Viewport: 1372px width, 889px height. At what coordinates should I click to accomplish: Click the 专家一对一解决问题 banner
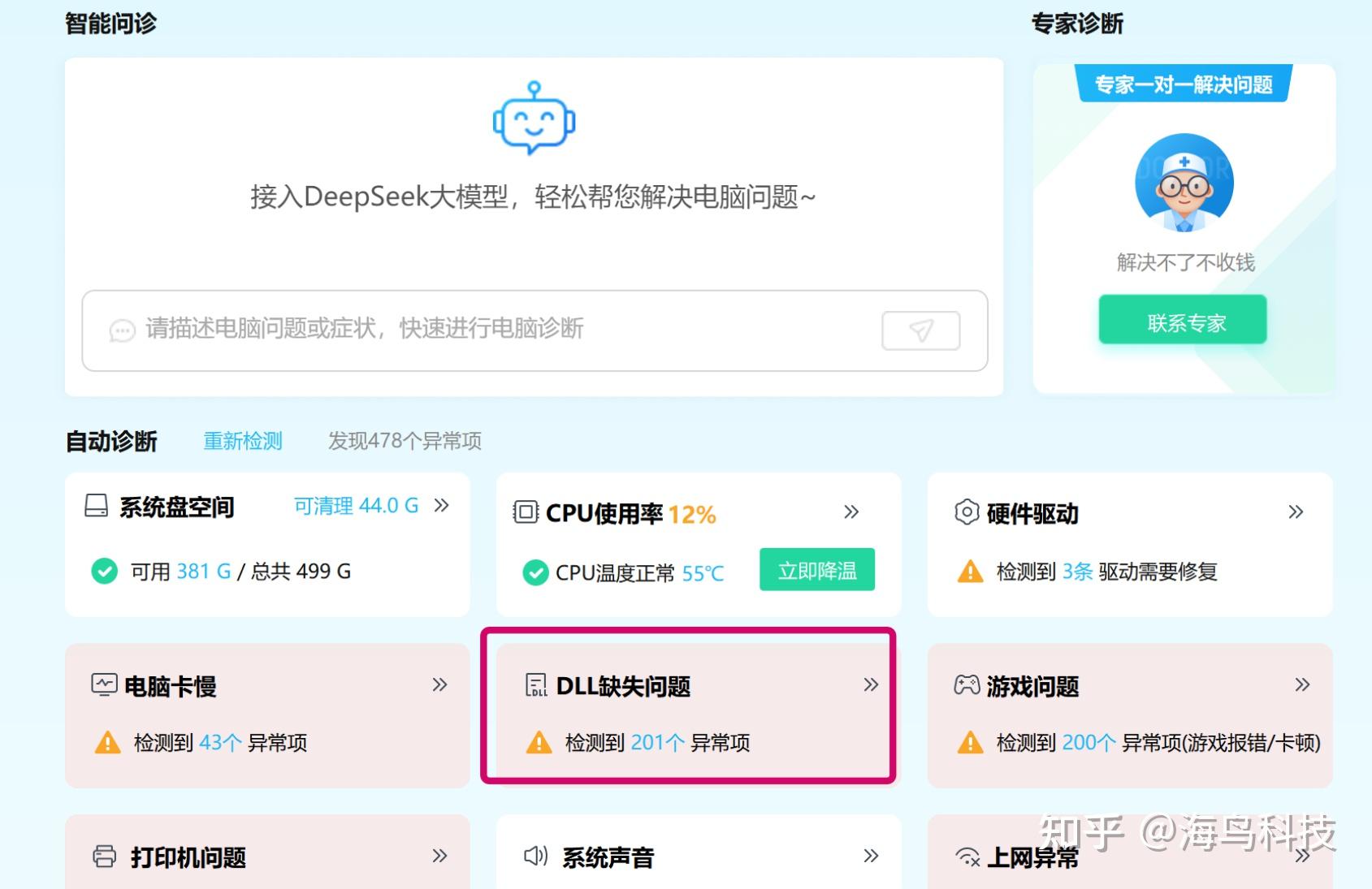pos(1183,84)
